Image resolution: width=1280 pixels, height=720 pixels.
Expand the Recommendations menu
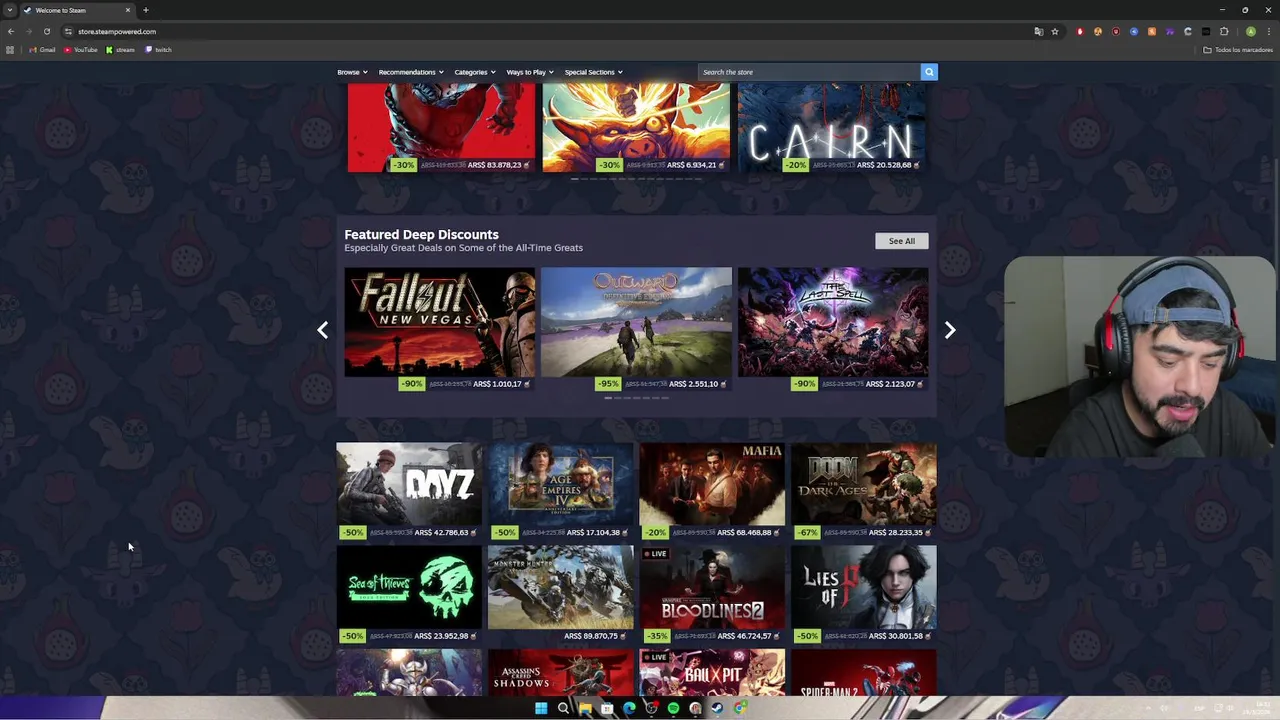tap(411, 72)
